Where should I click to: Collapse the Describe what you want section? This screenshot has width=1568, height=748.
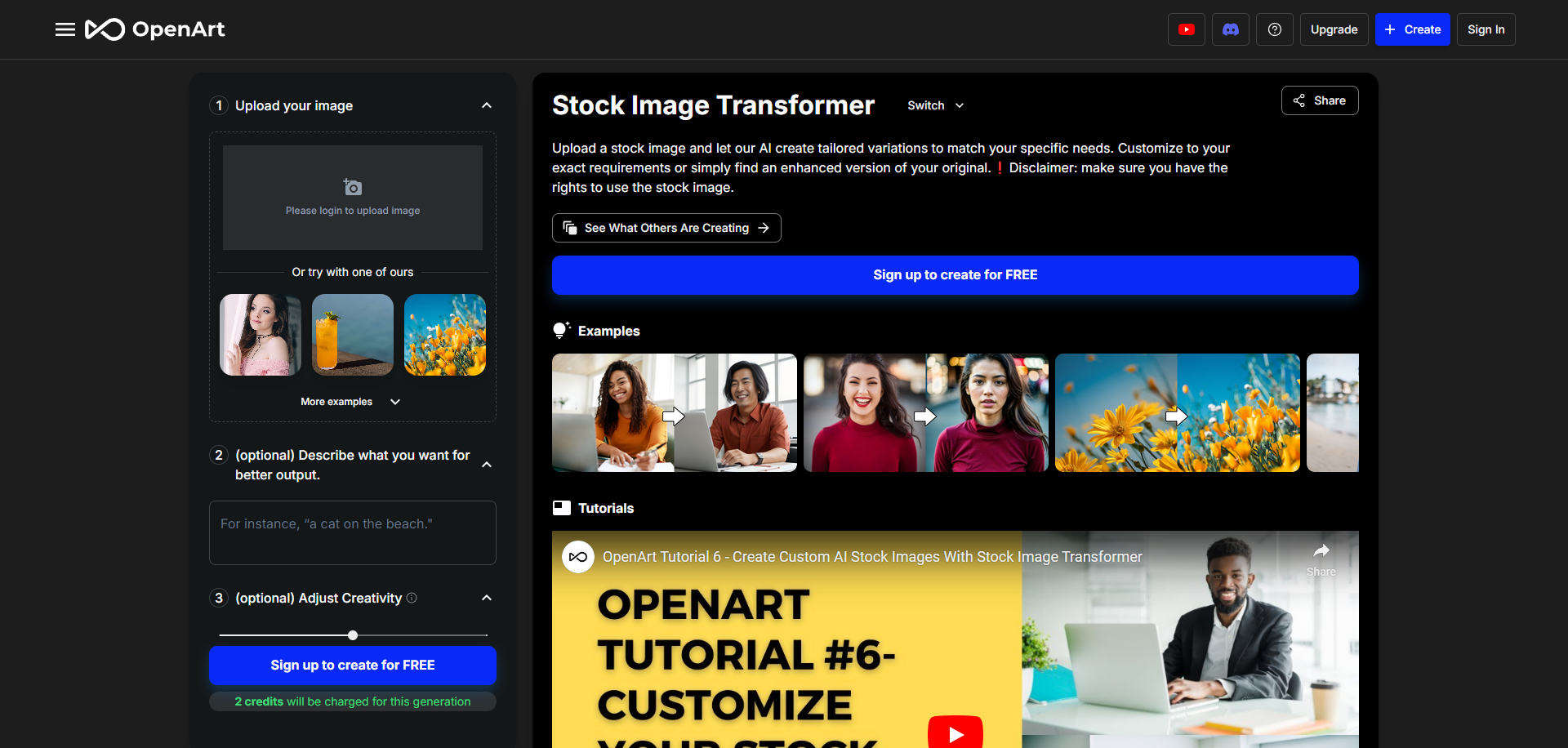(487, 465)
